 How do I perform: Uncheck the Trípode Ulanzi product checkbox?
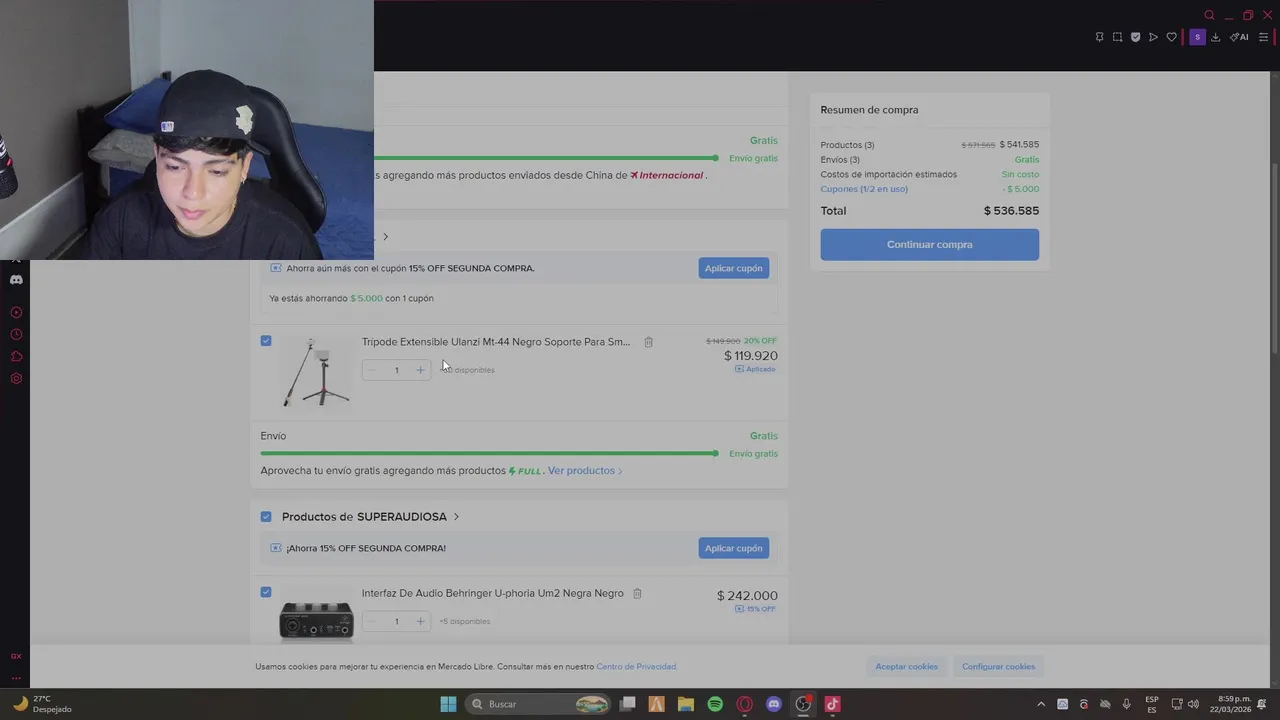pyautogui.click(x=266, y=341)
